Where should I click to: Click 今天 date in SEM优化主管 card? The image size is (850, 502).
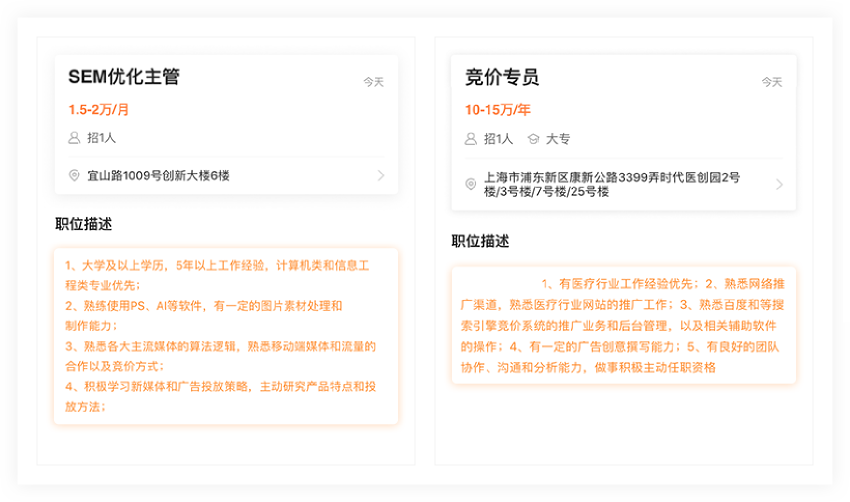point(374,82)
